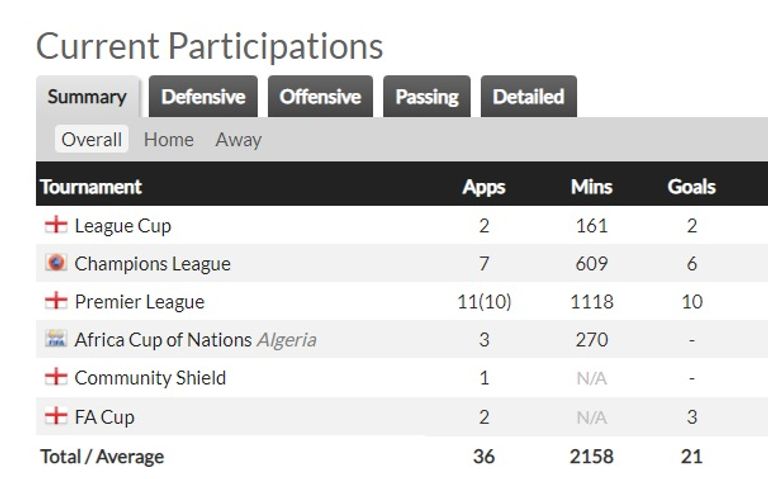768x479 pixels.
Task: Click the FIFA icon beside Africa Cup of Nations
Action: pyautogui.click(x=56, y=339)
